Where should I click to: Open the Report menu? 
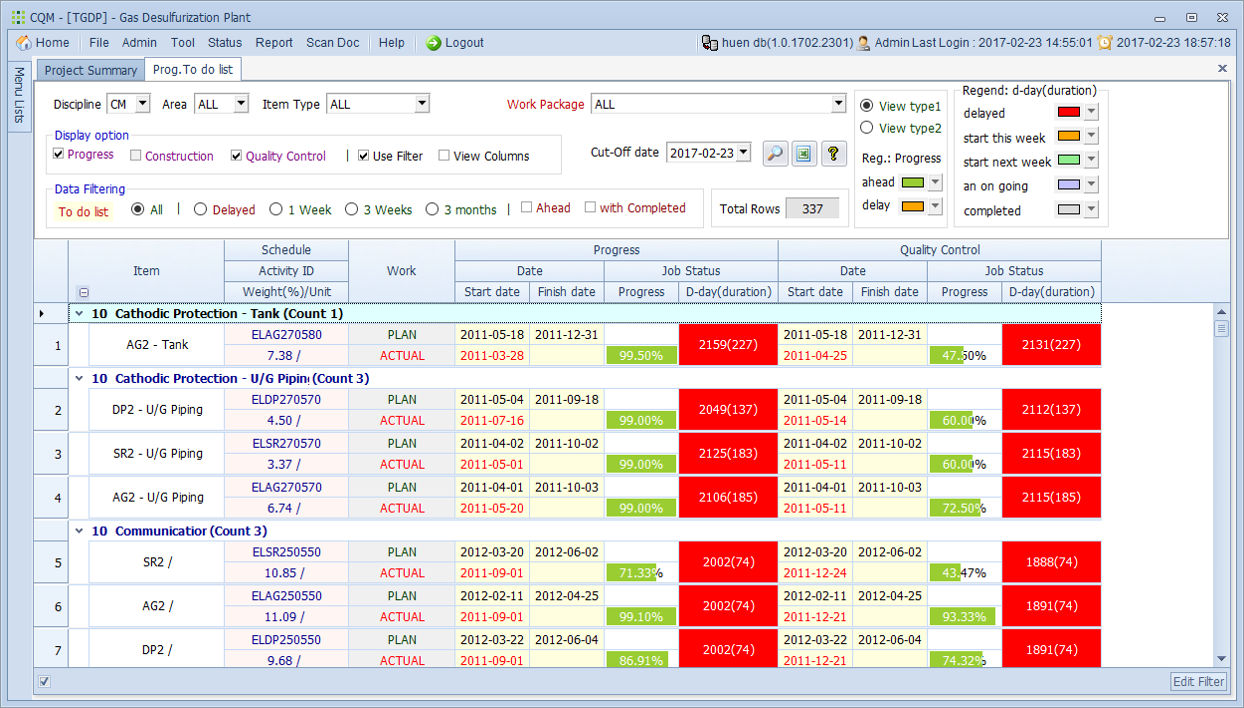(273, 43)
